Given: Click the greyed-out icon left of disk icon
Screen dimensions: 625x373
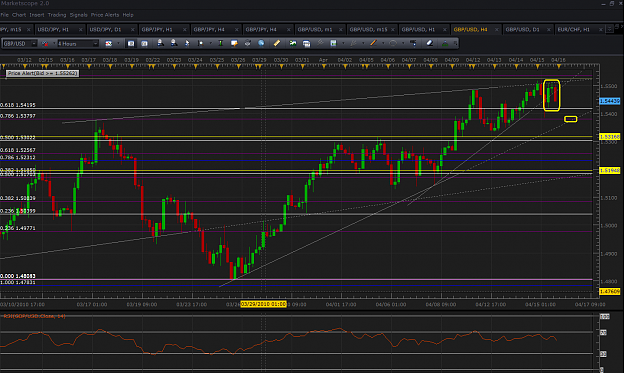Looking at the screenshot, I should pyautogui.click(x=320, y=43).
